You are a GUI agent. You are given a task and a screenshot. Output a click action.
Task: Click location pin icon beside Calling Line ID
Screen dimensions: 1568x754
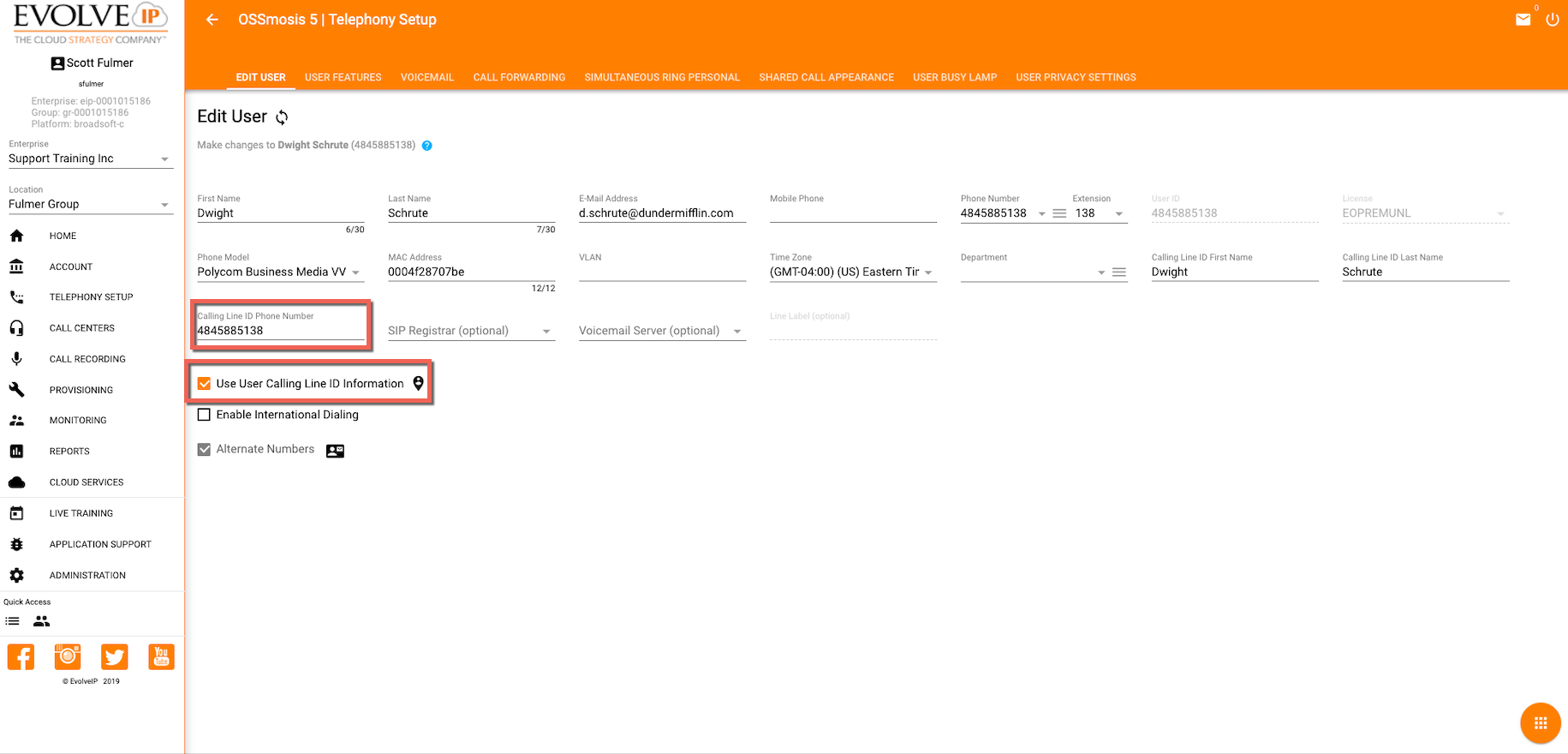click(x=418, y=384)
